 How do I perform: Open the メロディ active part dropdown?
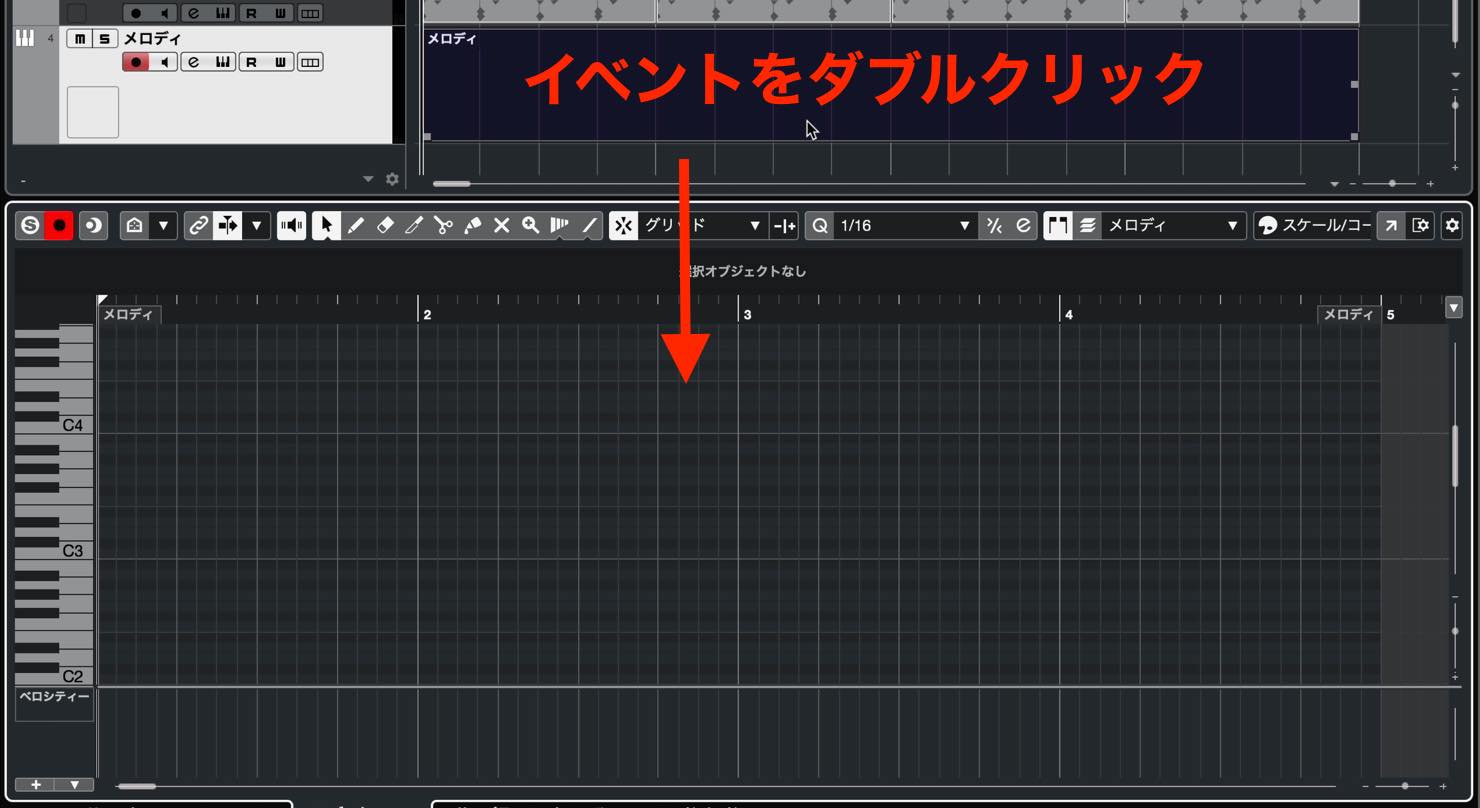(x=1175, y=226)
